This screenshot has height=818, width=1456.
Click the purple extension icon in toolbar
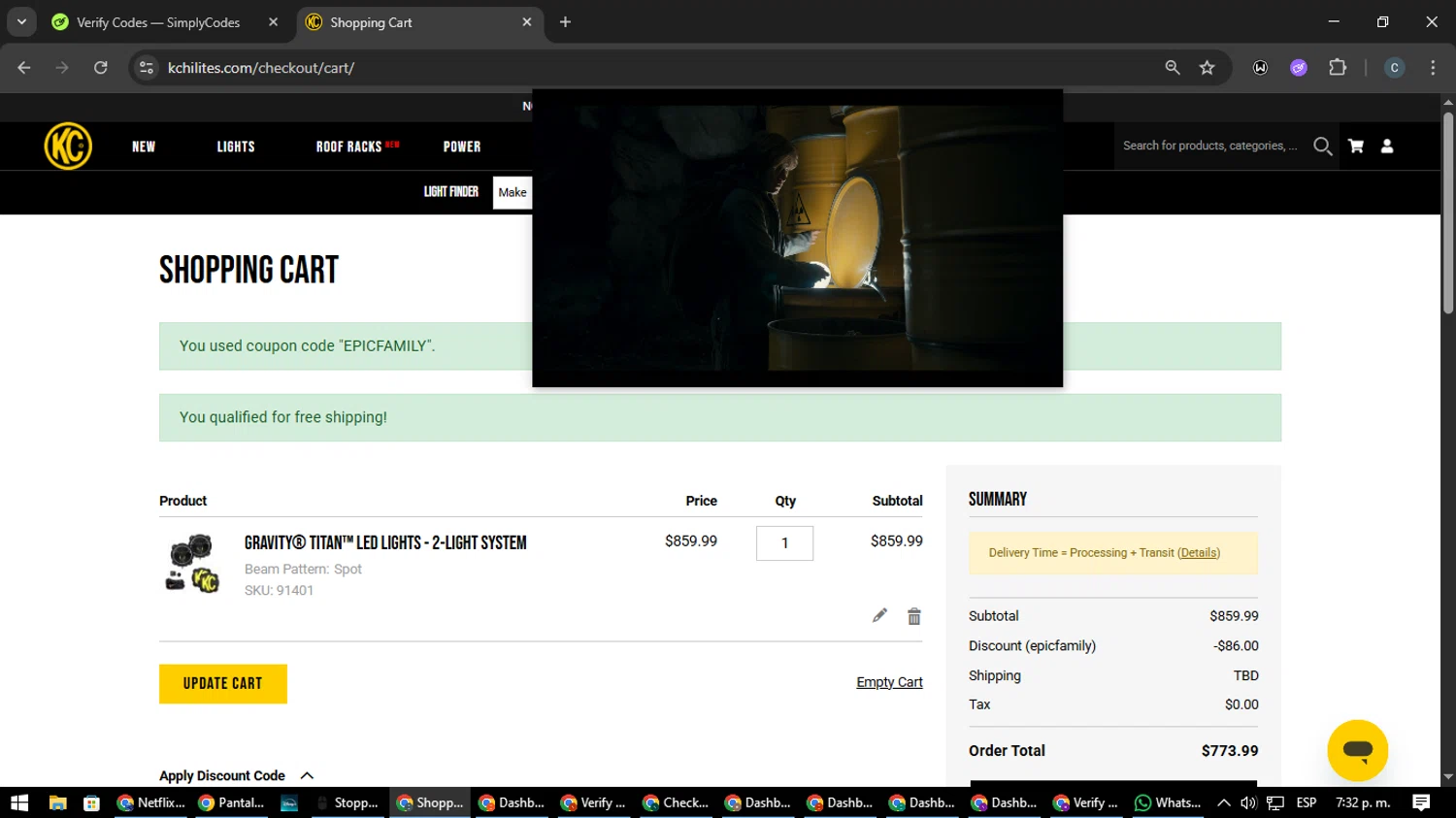tap(1299, 68)
